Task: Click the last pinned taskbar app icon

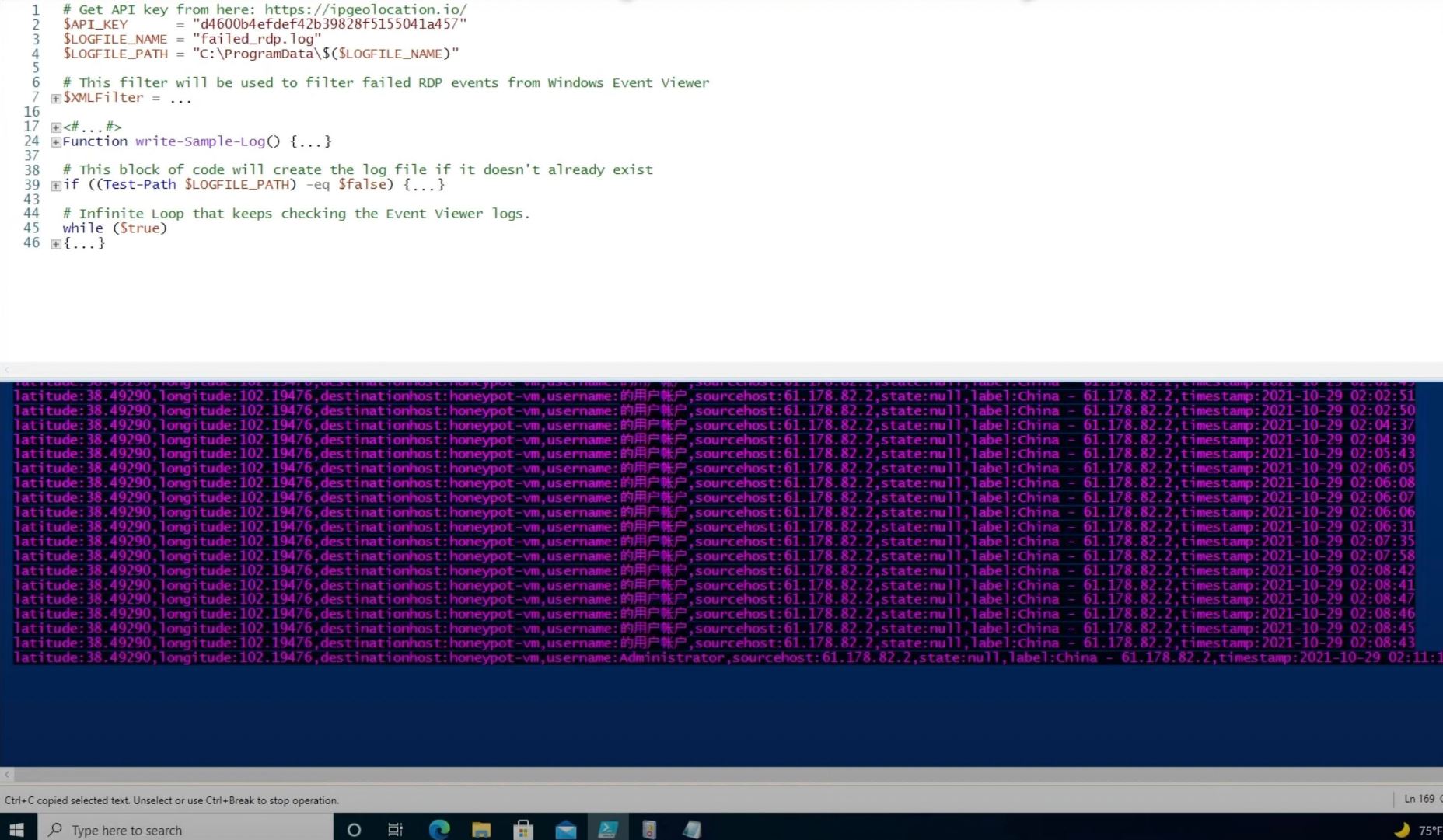Action: click(x=691, y=830)
